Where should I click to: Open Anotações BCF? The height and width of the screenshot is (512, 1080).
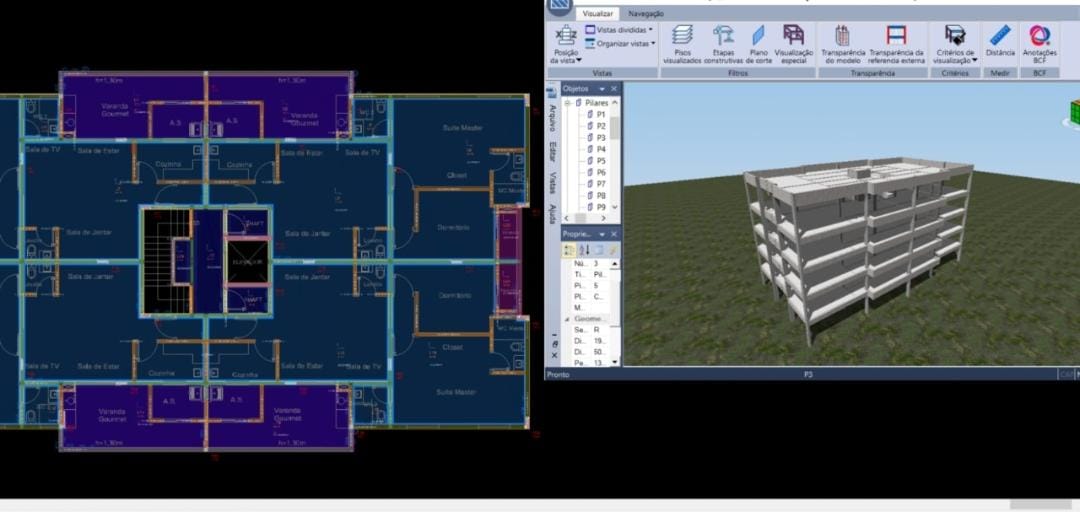(1040, 44)
